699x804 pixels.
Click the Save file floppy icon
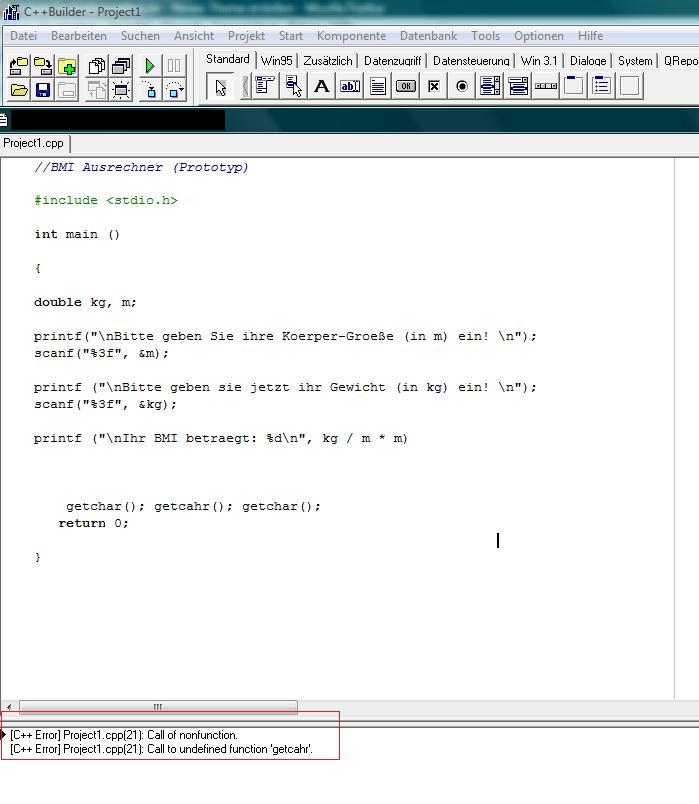(x=43, y=90)
